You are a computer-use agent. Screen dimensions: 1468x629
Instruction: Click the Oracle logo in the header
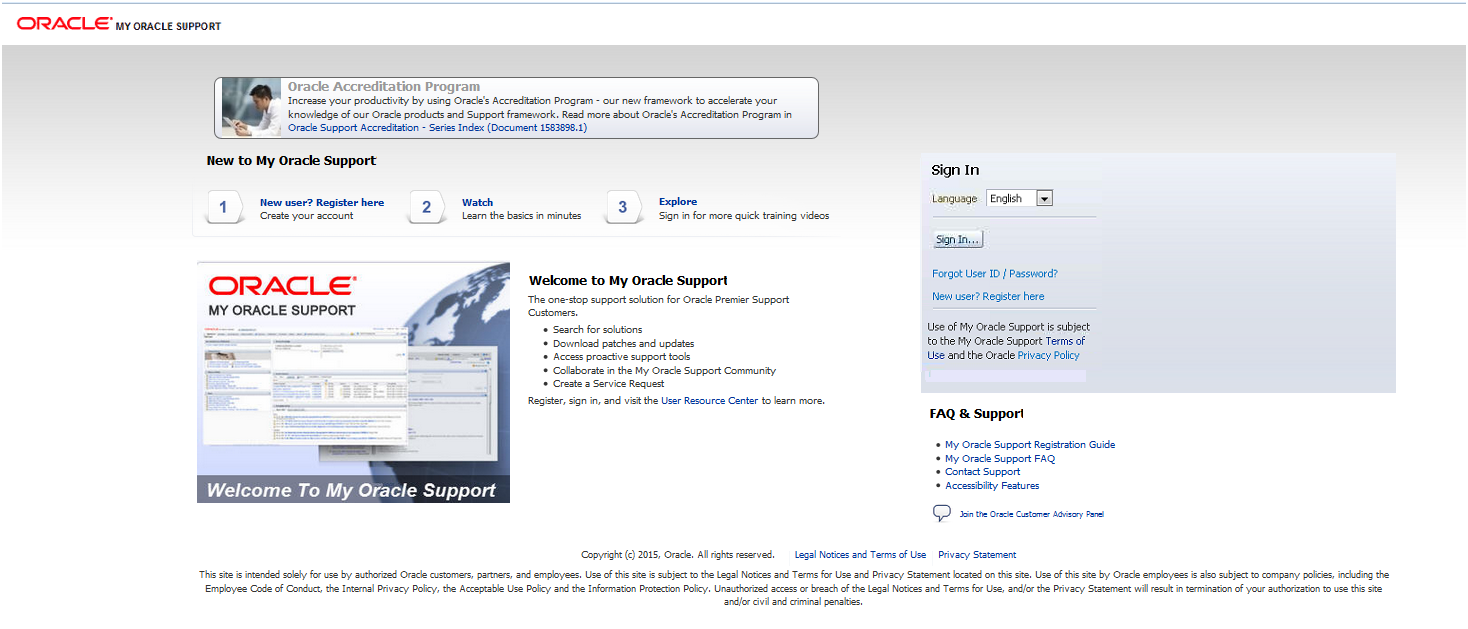64,23
